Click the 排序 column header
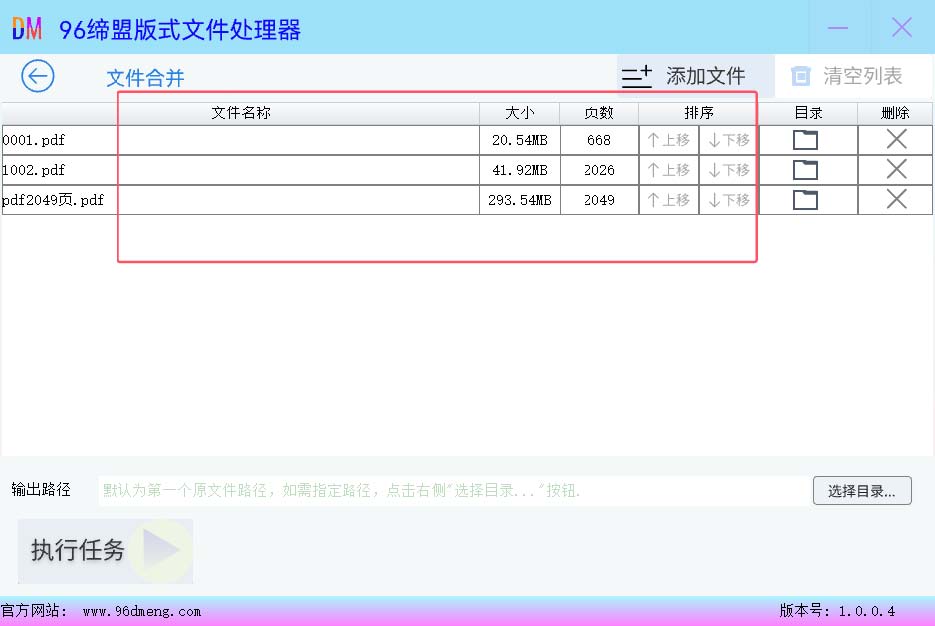Image resolution: width=935 pixels, height=626 pixels. point(698,113)
